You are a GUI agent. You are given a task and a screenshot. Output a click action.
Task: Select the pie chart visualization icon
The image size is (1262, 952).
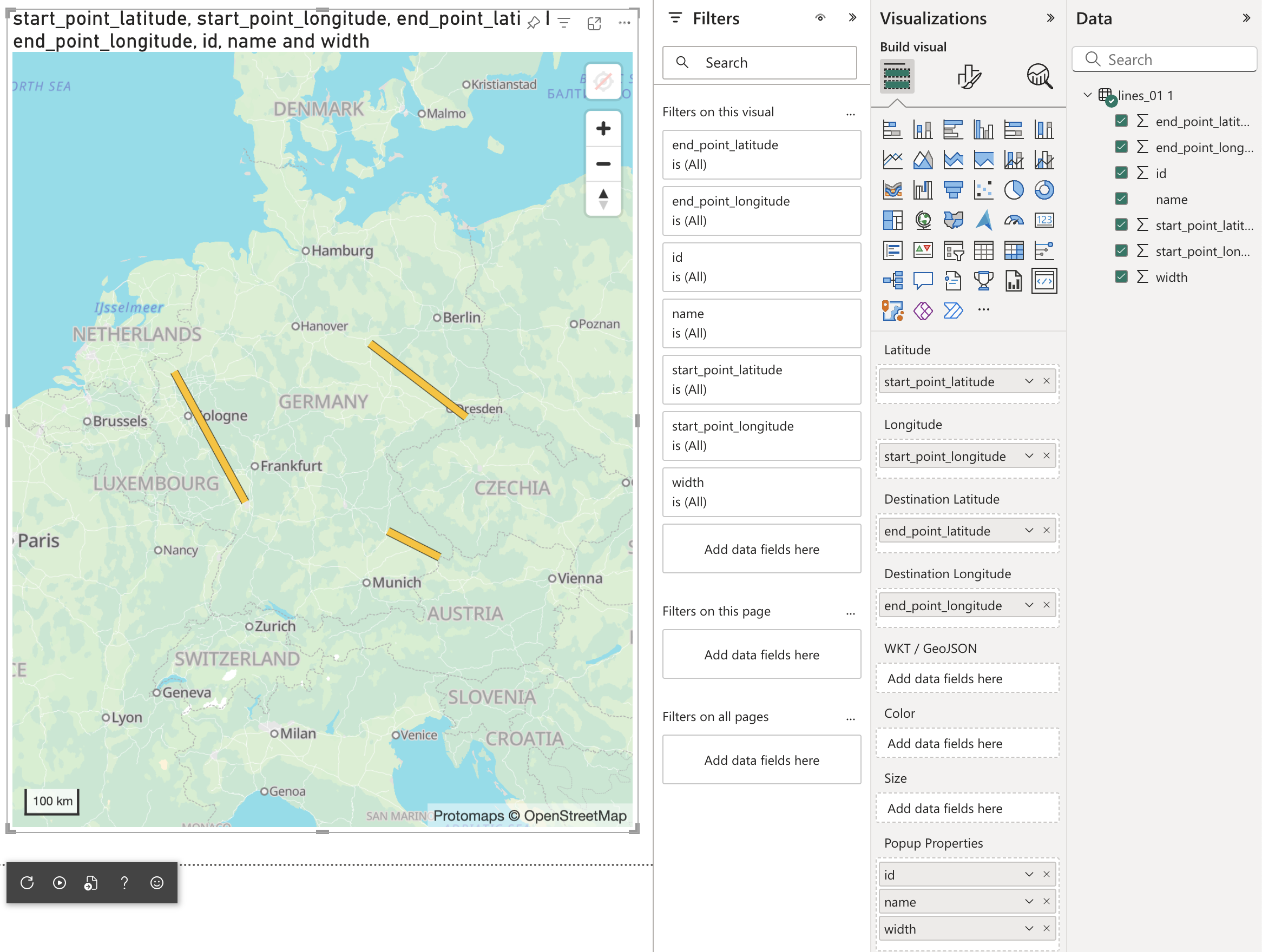[x=1013, y=190]
